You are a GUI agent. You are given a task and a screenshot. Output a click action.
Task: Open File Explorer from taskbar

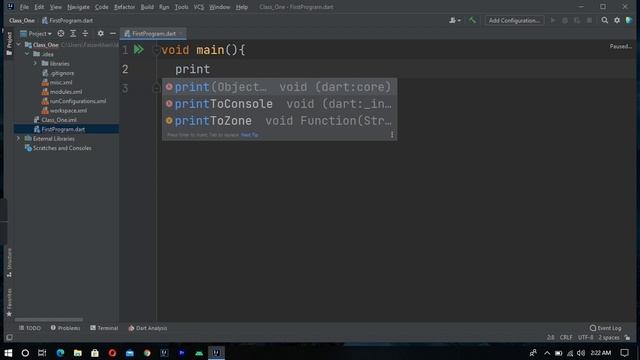[x=78, y=353]
